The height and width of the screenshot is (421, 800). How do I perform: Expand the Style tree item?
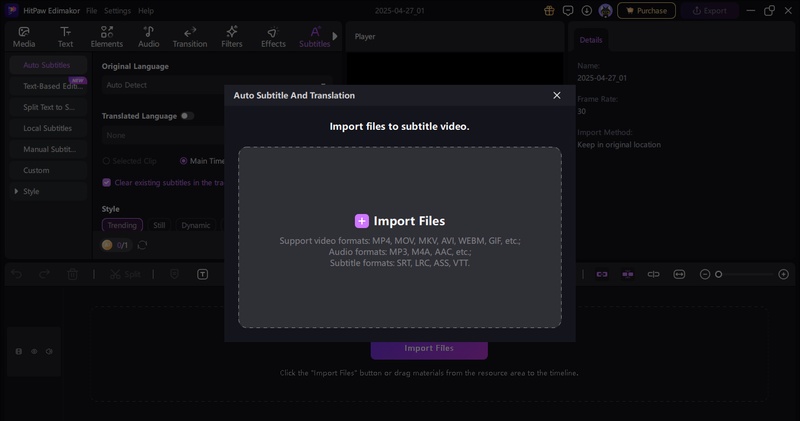(16, 191)
